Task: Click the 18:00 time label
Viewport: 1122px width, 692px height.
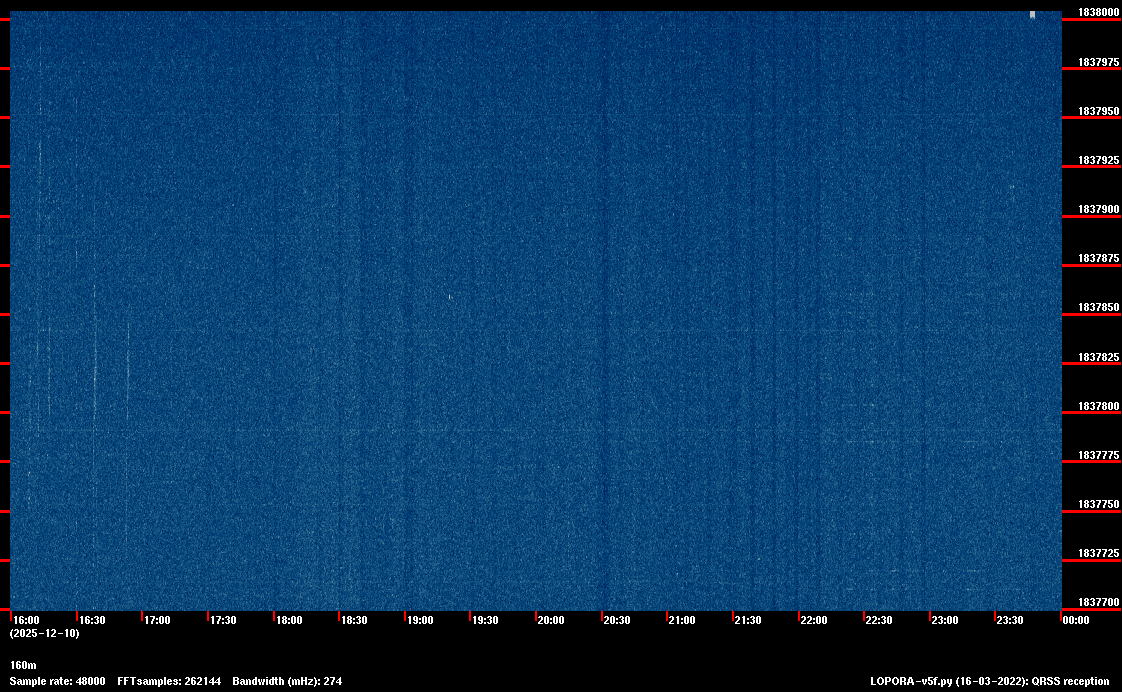Action: tap(289, 620)
